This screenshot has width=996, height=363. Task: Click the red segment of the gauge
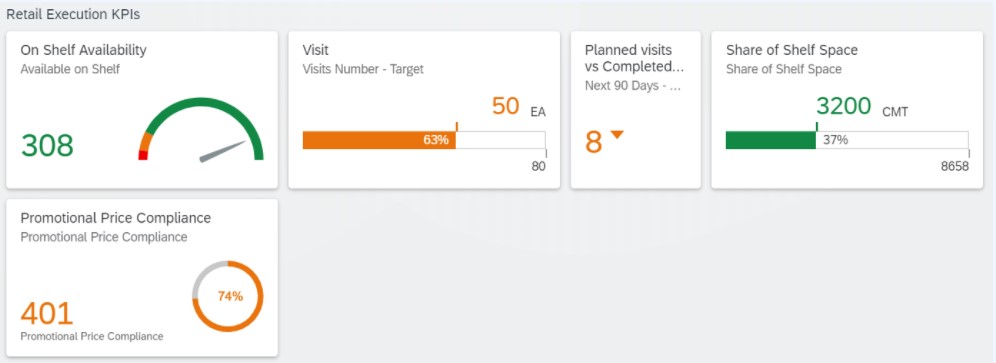click(143, 155)
